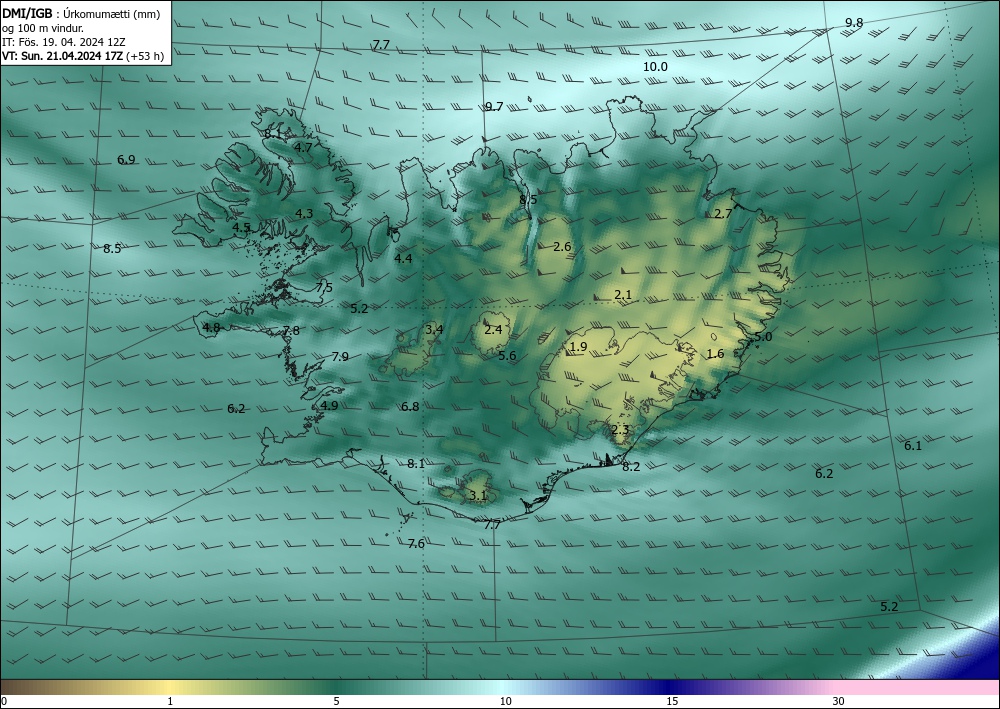1000x709 pixels.
Task: Click the 4.8 value on the map
Action: pyautogui.click(x=211, y=328)
